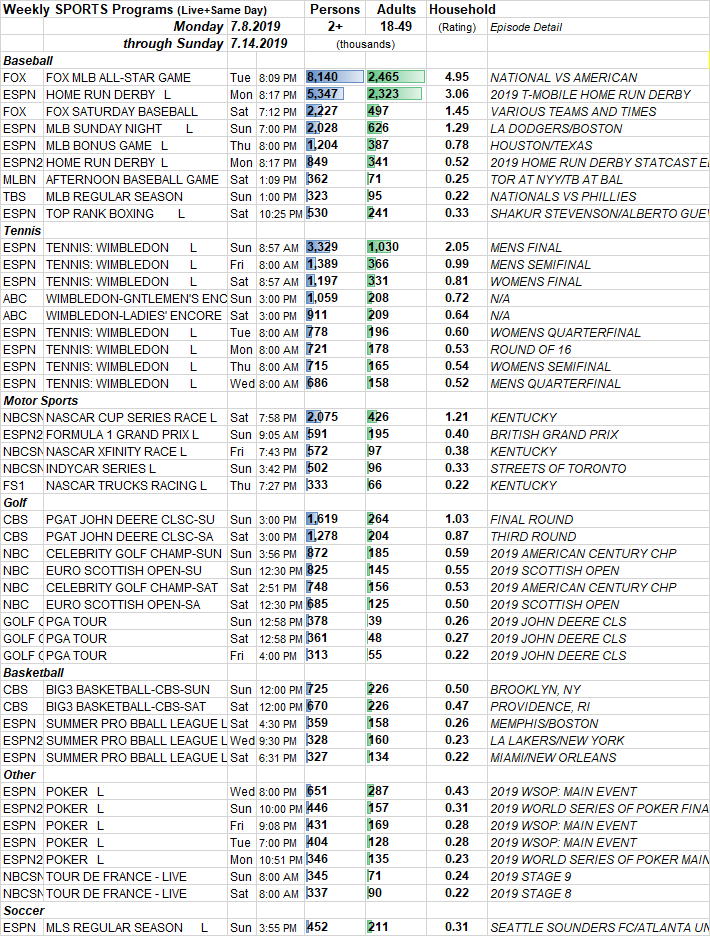Click the 'Persons' column header
710x936 pixels.
(x=335, y=10)
